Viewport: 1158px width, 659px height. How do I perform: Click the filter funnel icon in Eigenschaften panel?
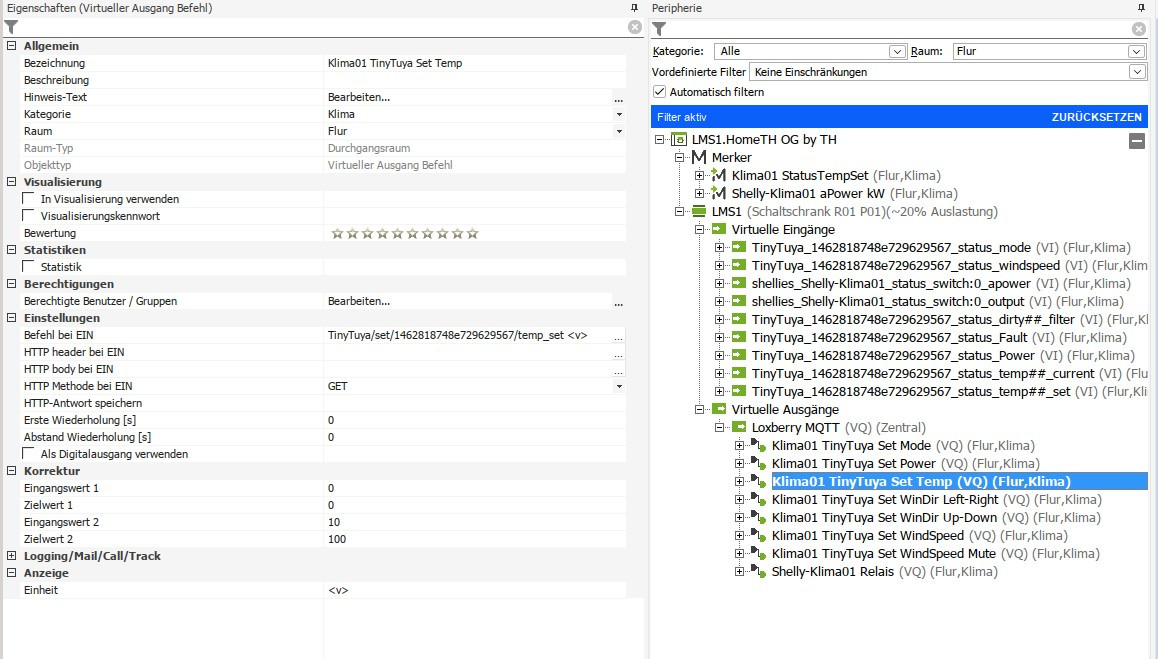(x=11, y=28)
